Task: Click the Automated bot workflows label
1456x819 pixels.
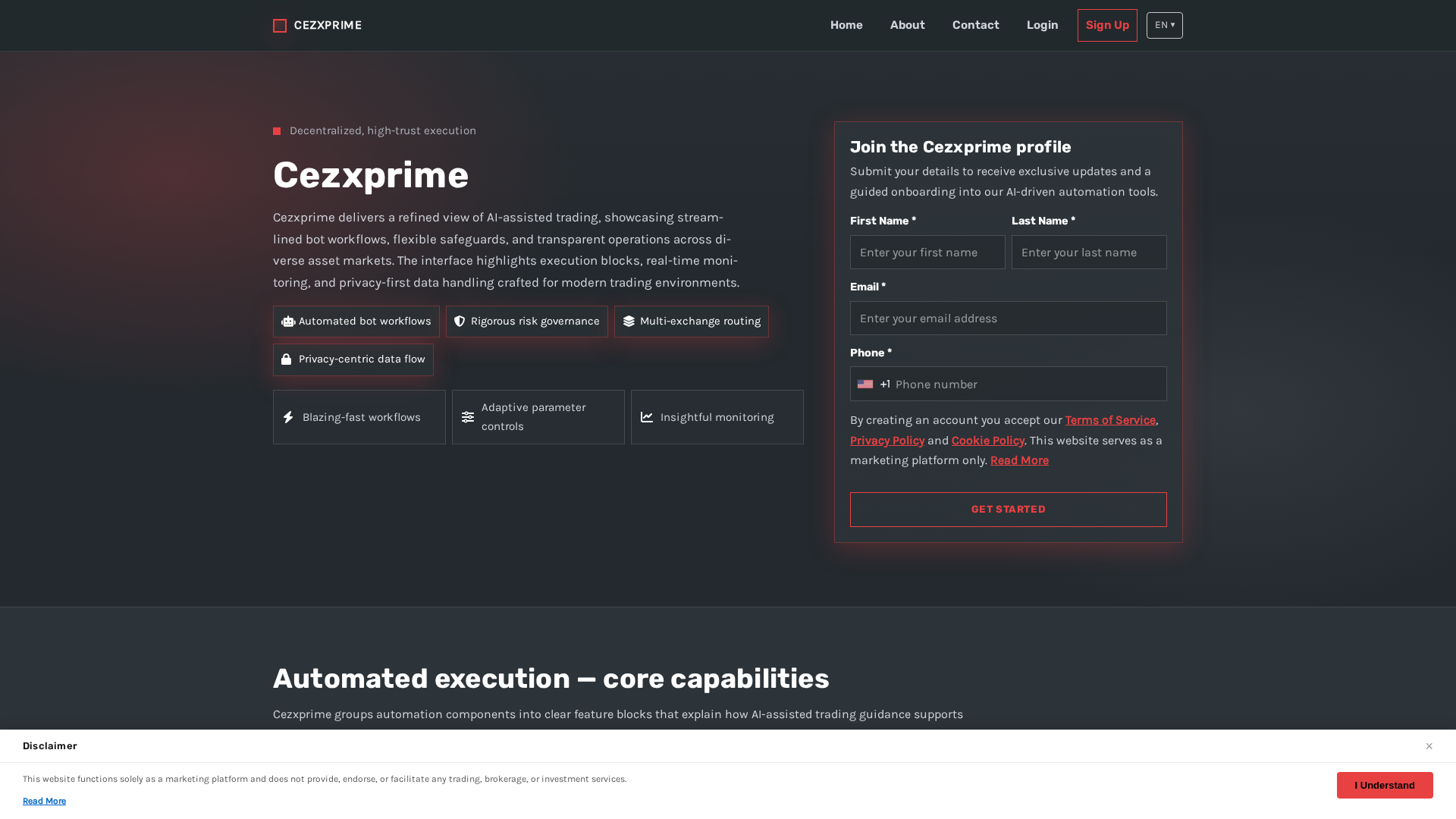Action: tap(365, 322)
